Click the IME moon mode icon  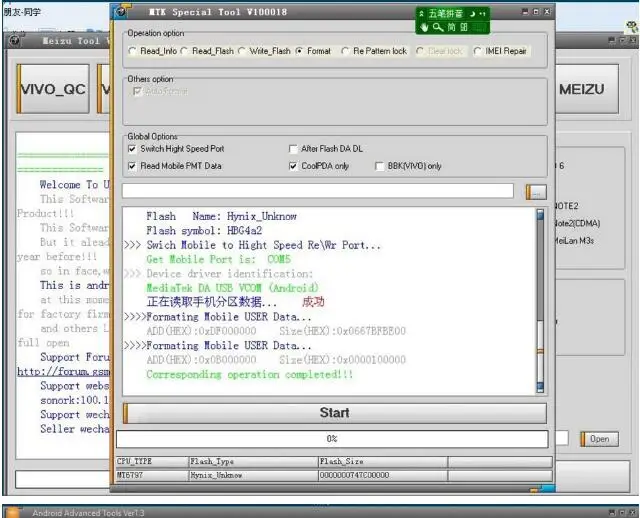472,13
